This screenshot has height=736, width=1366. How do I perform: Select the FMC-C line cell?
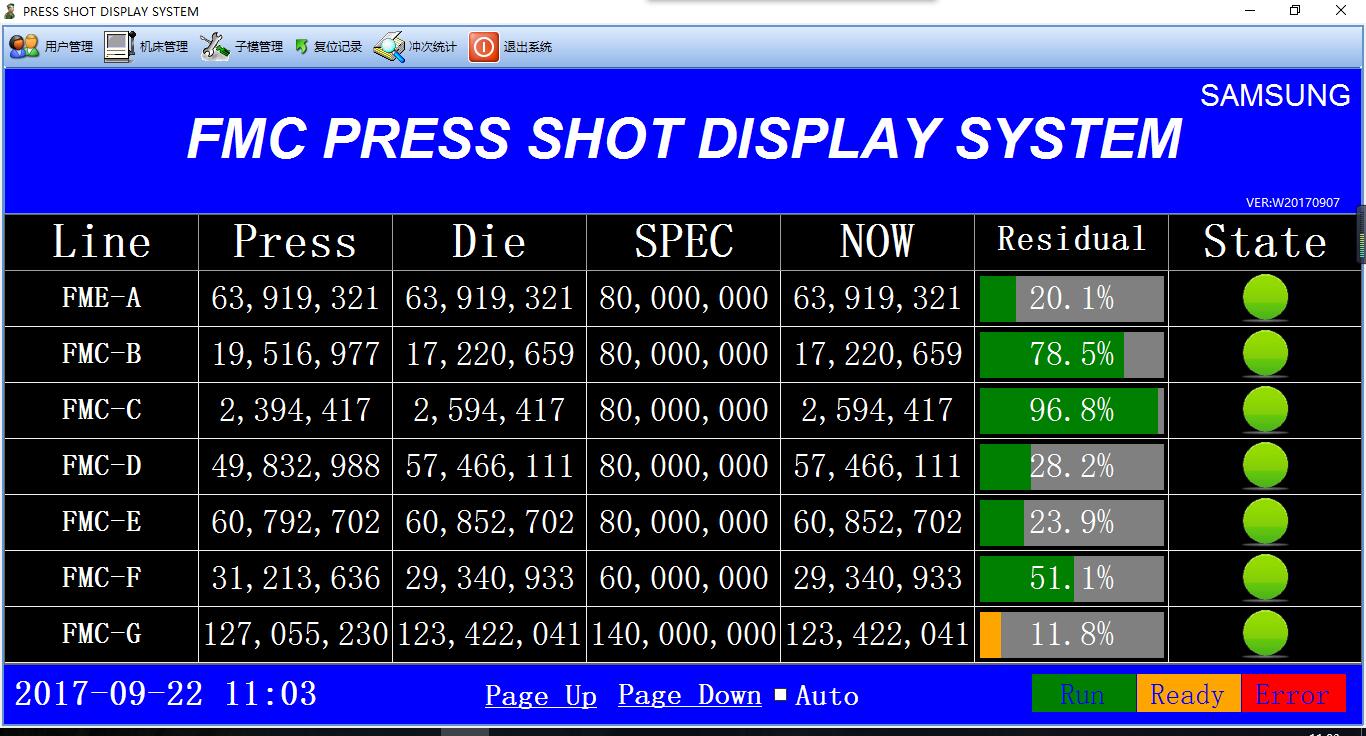[x=101, y=410]
